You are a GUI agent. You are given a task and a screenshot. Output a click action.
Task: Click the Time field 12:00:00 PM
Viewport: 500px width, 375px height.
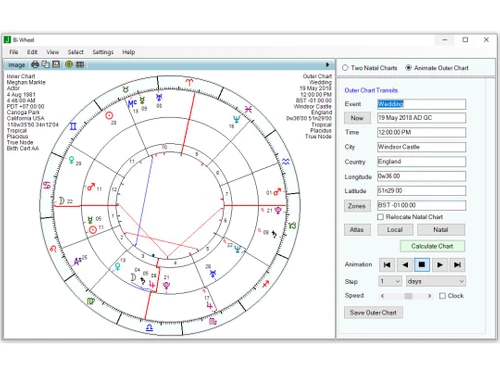421,132
